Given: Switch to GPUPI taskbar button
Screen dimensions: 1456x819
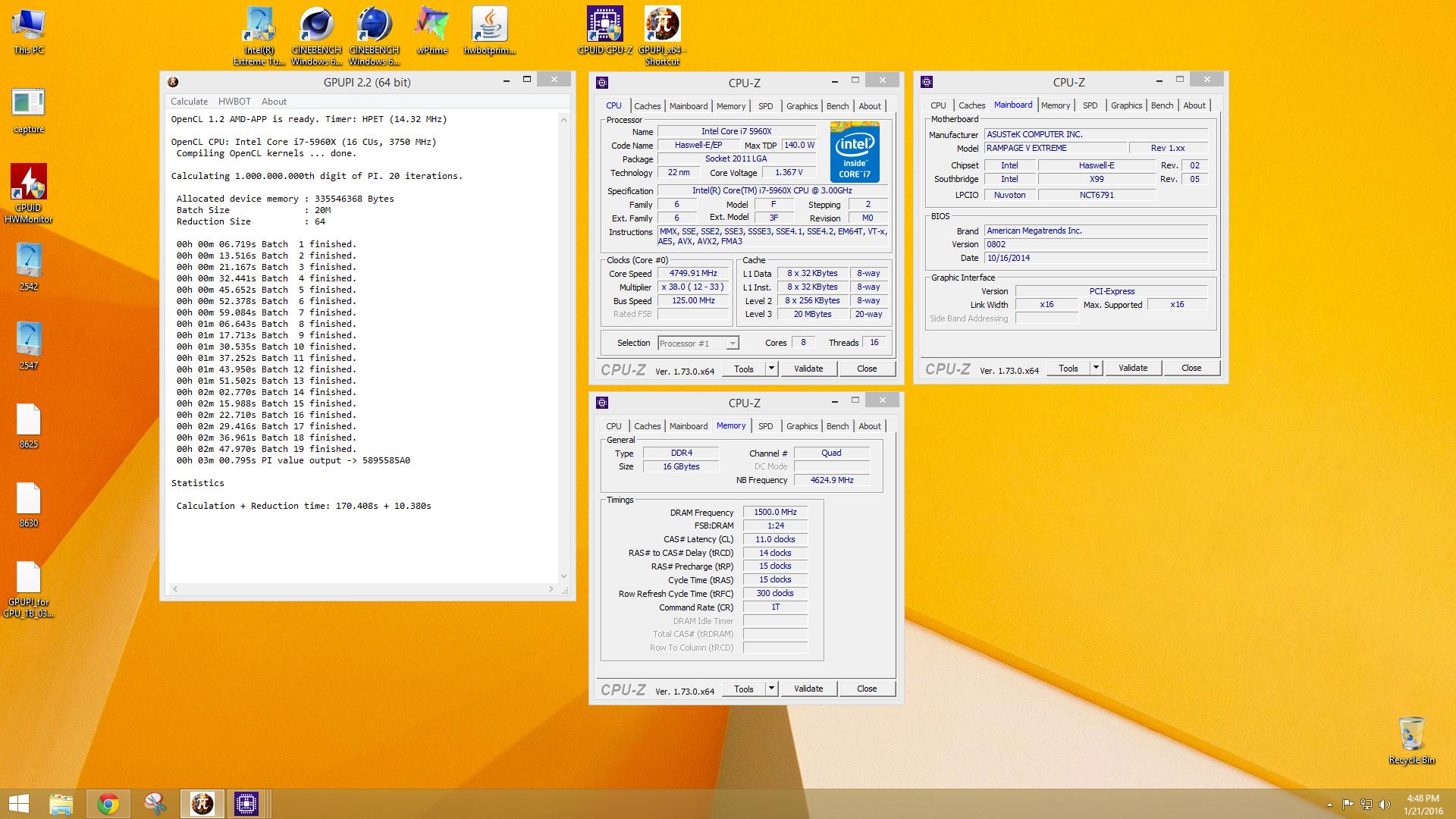Looking at the screenshot, I should click(x=202, y=804).
